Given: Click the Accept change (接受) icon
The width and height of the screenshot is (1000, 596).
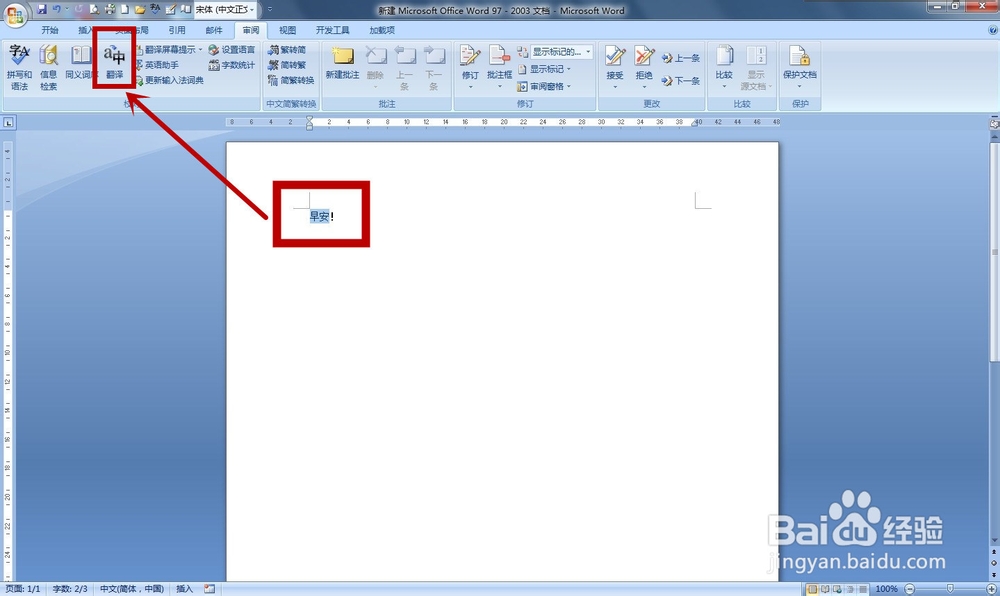Looking at the screenshot, I should pyautogui.click(x=615, y=56).
